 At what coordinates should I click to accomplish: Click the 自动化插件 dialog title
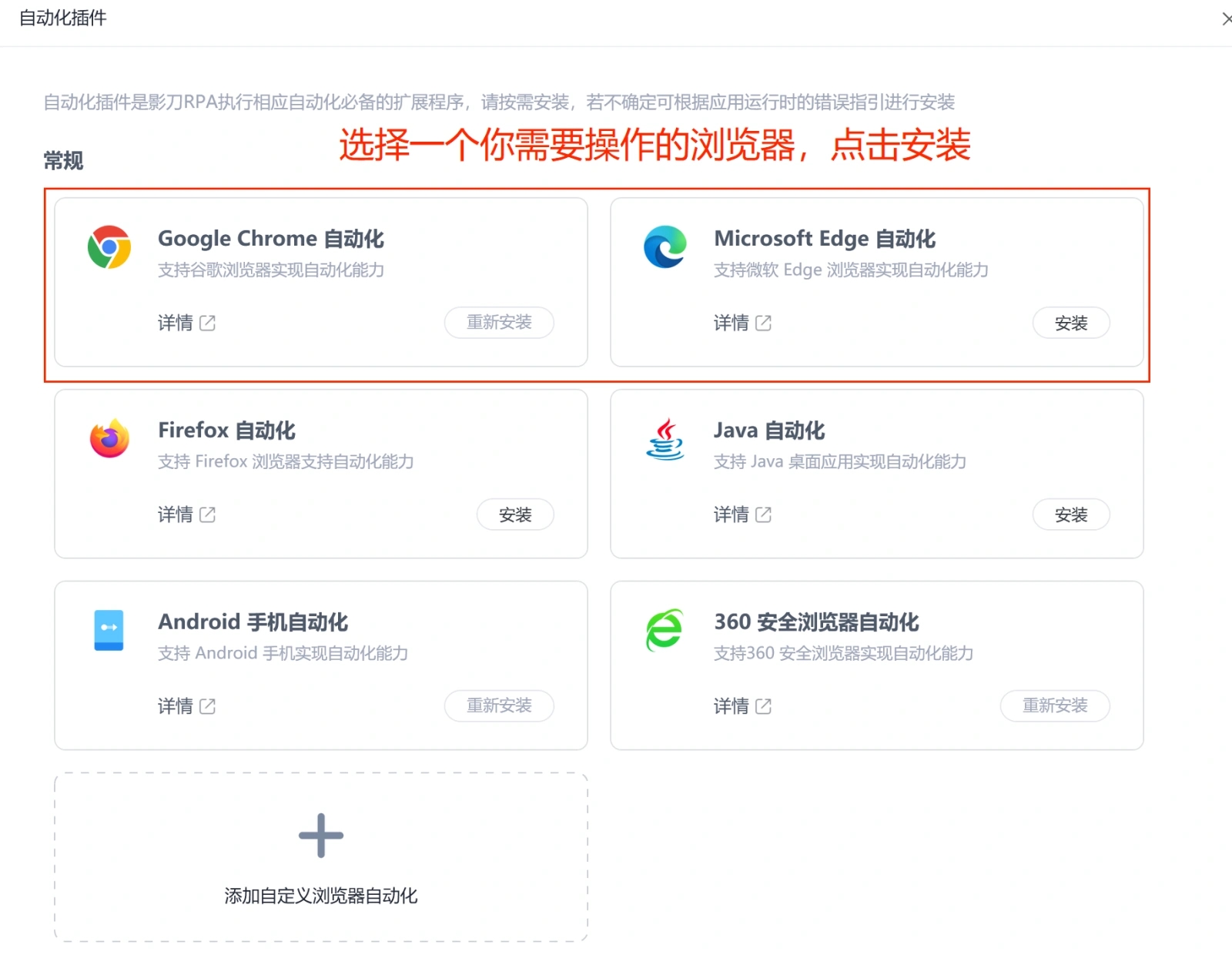coord(63,18)
